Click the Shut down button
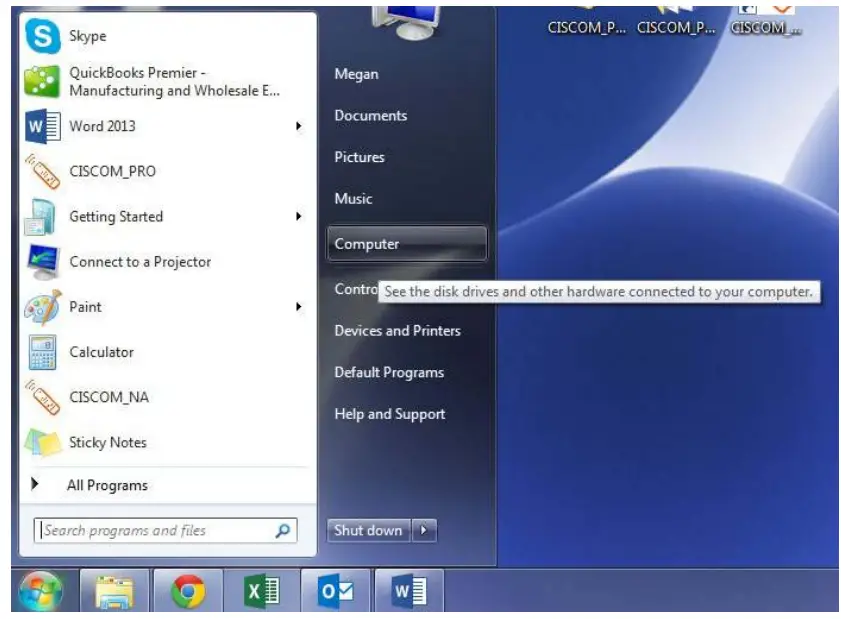This screenshot has width=841, height=619. [368, 530]
